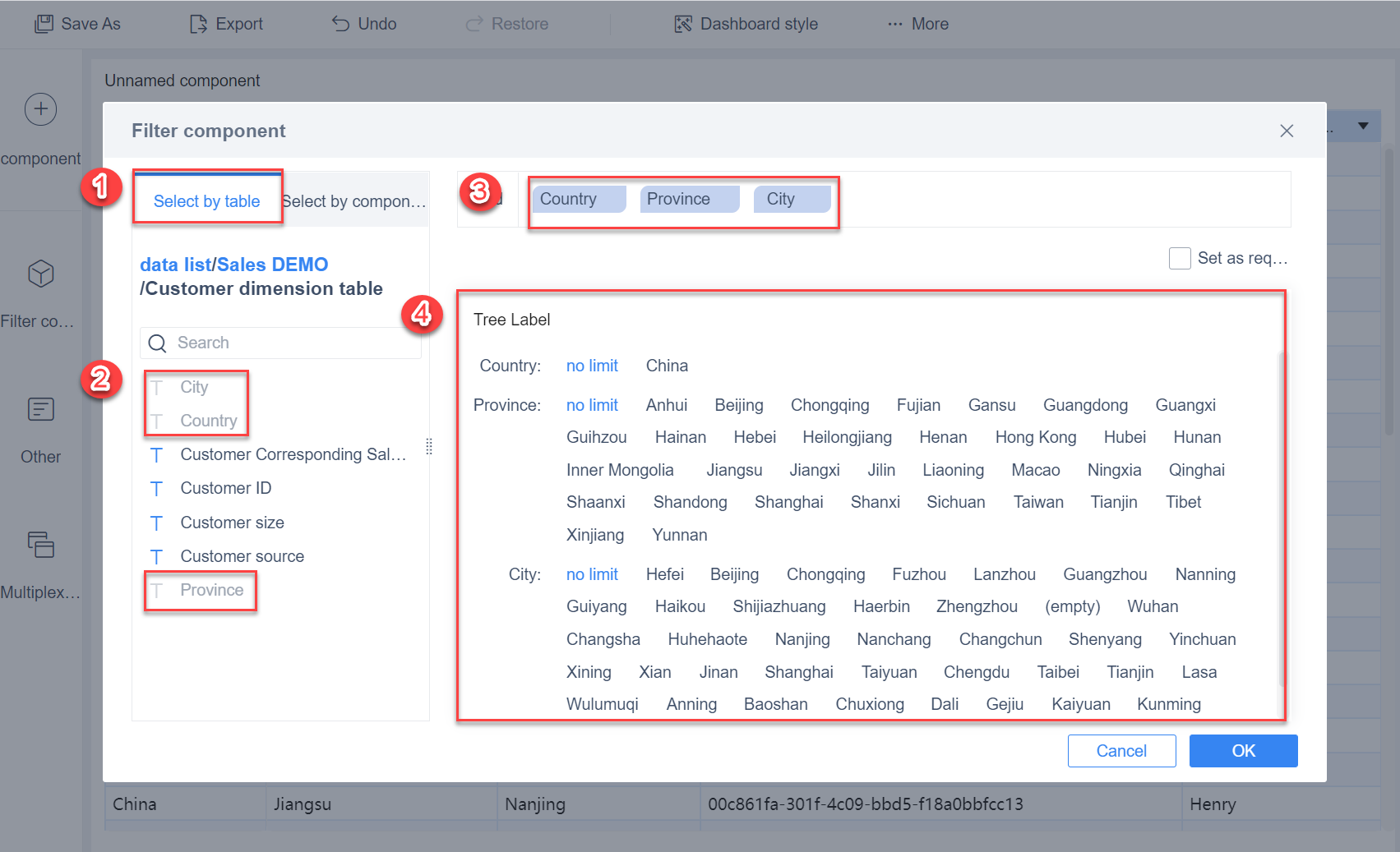Select Huhehaote city option
The width and height of the screenshot is (1400, 852).
point(707,639)
